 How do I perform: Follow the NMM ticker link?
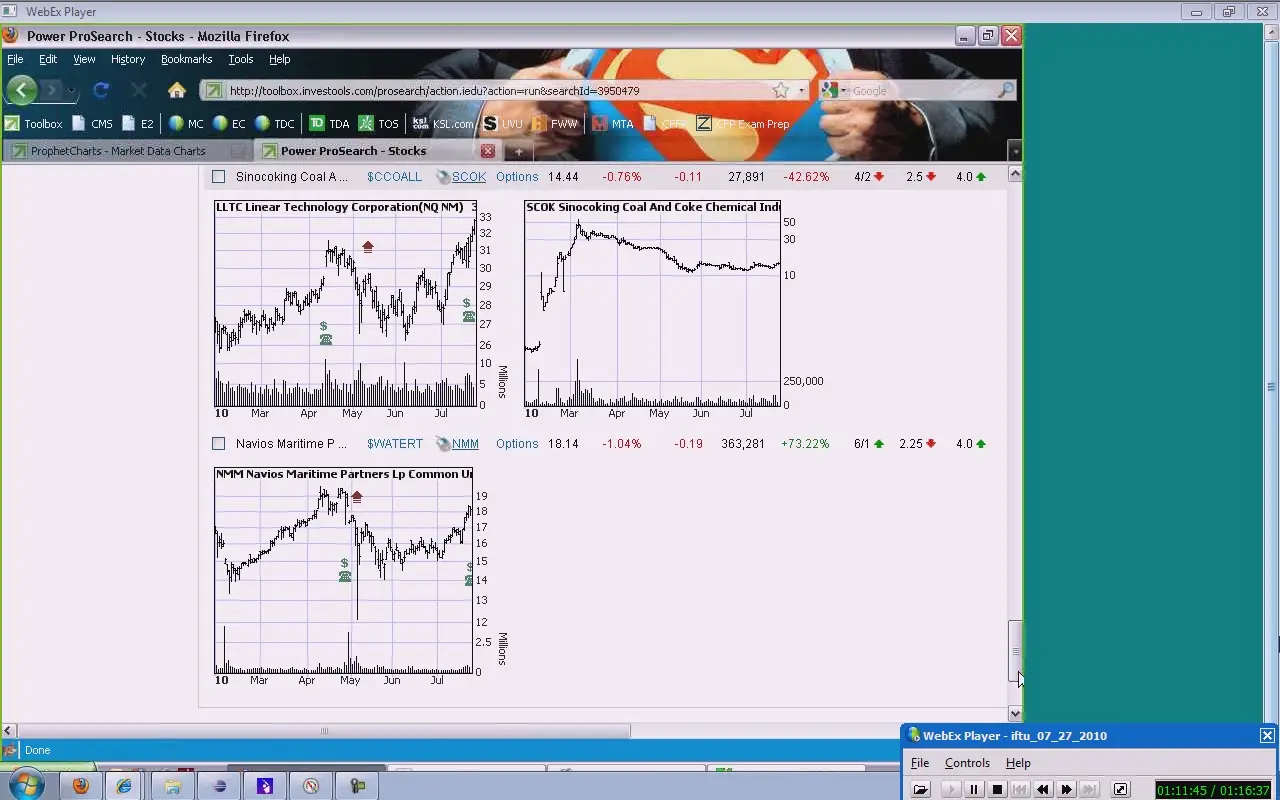[x=465, y=444]
